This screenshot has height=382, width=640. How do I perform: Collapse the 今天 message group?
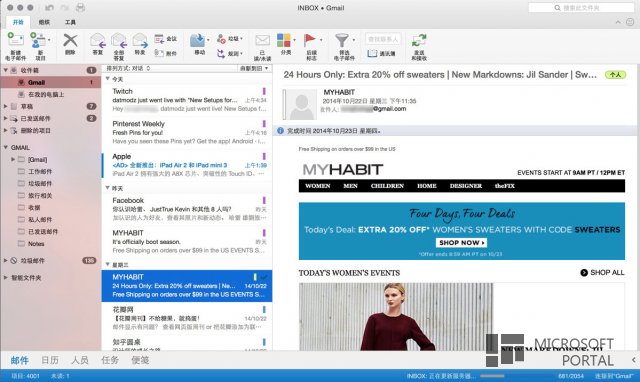click(108, 79)
